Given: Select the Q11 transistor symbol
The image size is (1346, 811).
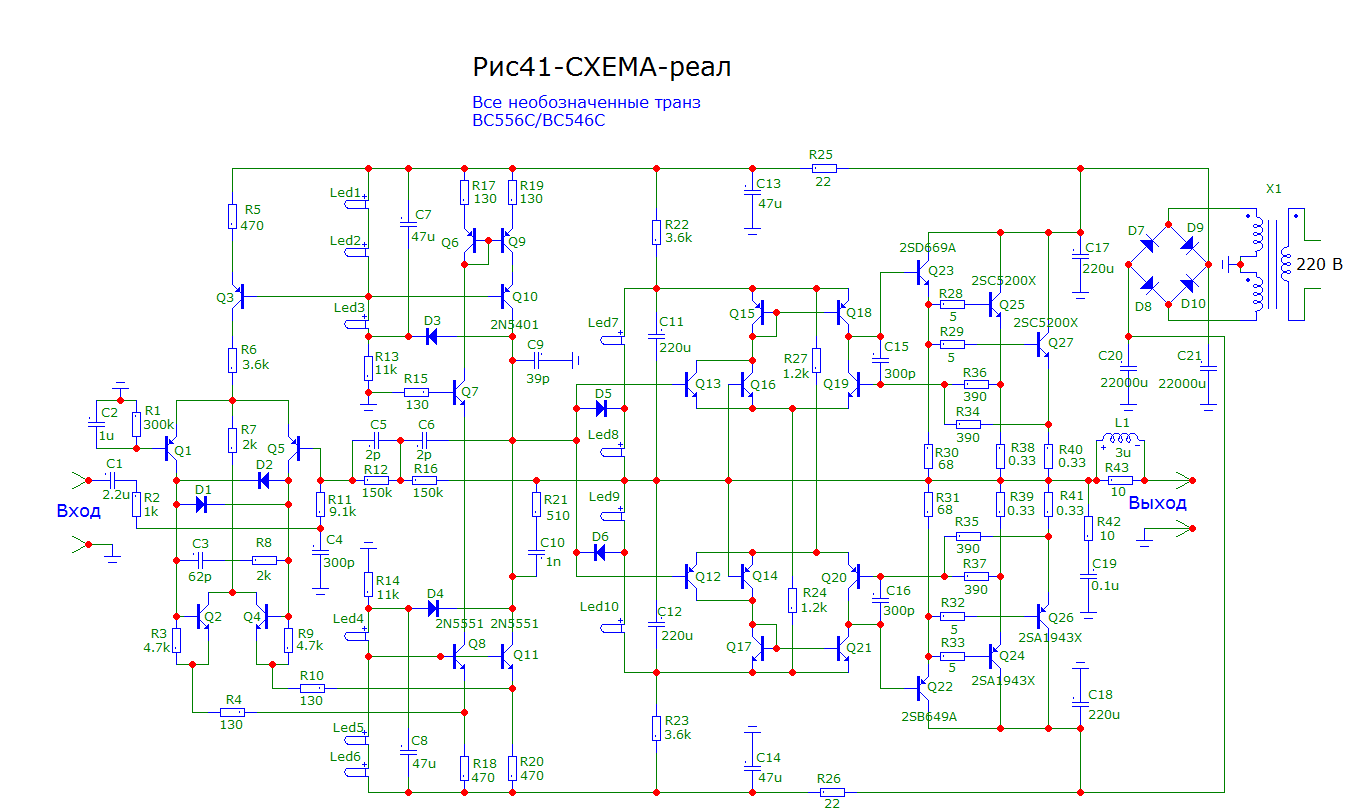Looking at the screenshot, I should click(505, 656).
